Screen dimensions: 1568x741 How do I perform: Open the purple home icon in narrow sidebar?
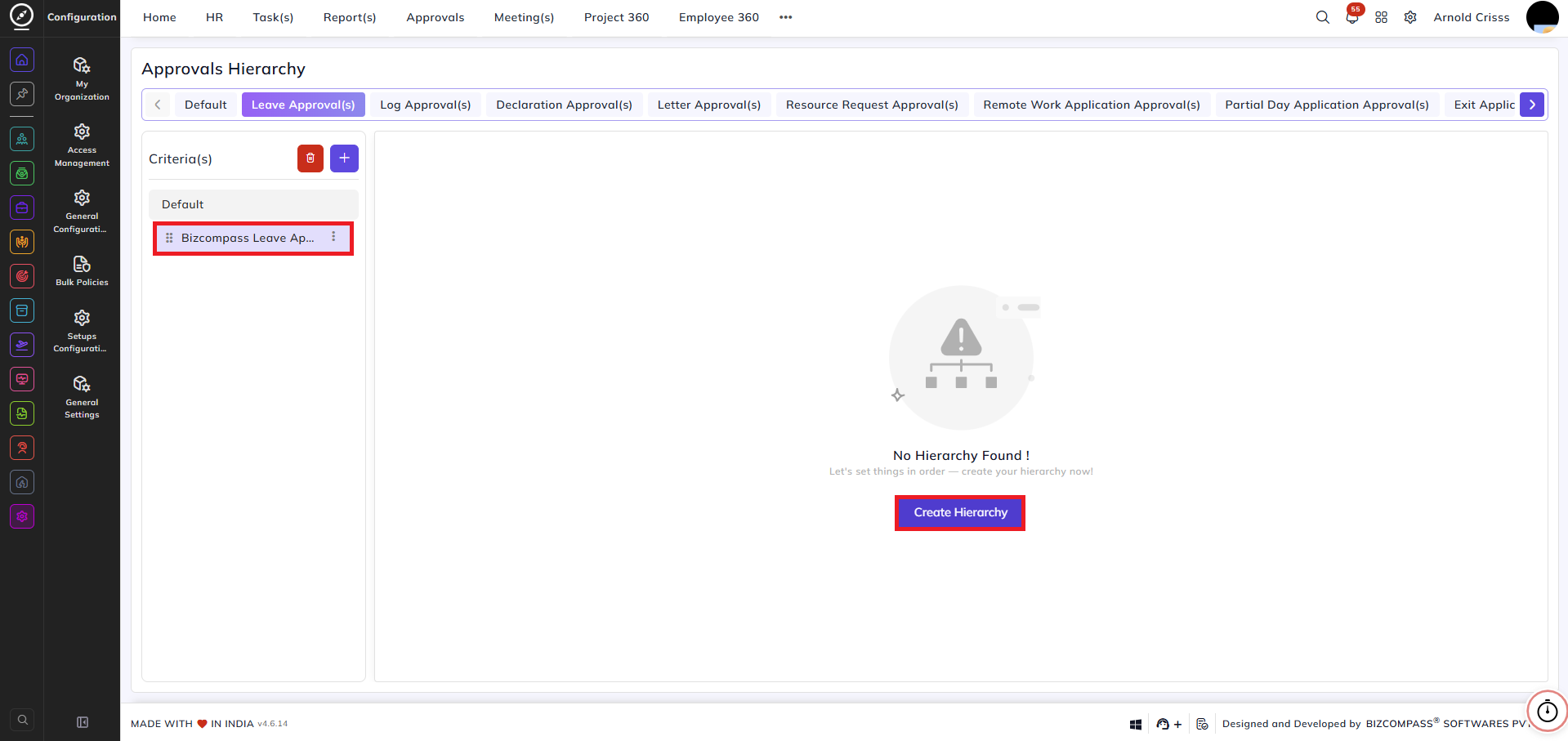pos(22,60)
